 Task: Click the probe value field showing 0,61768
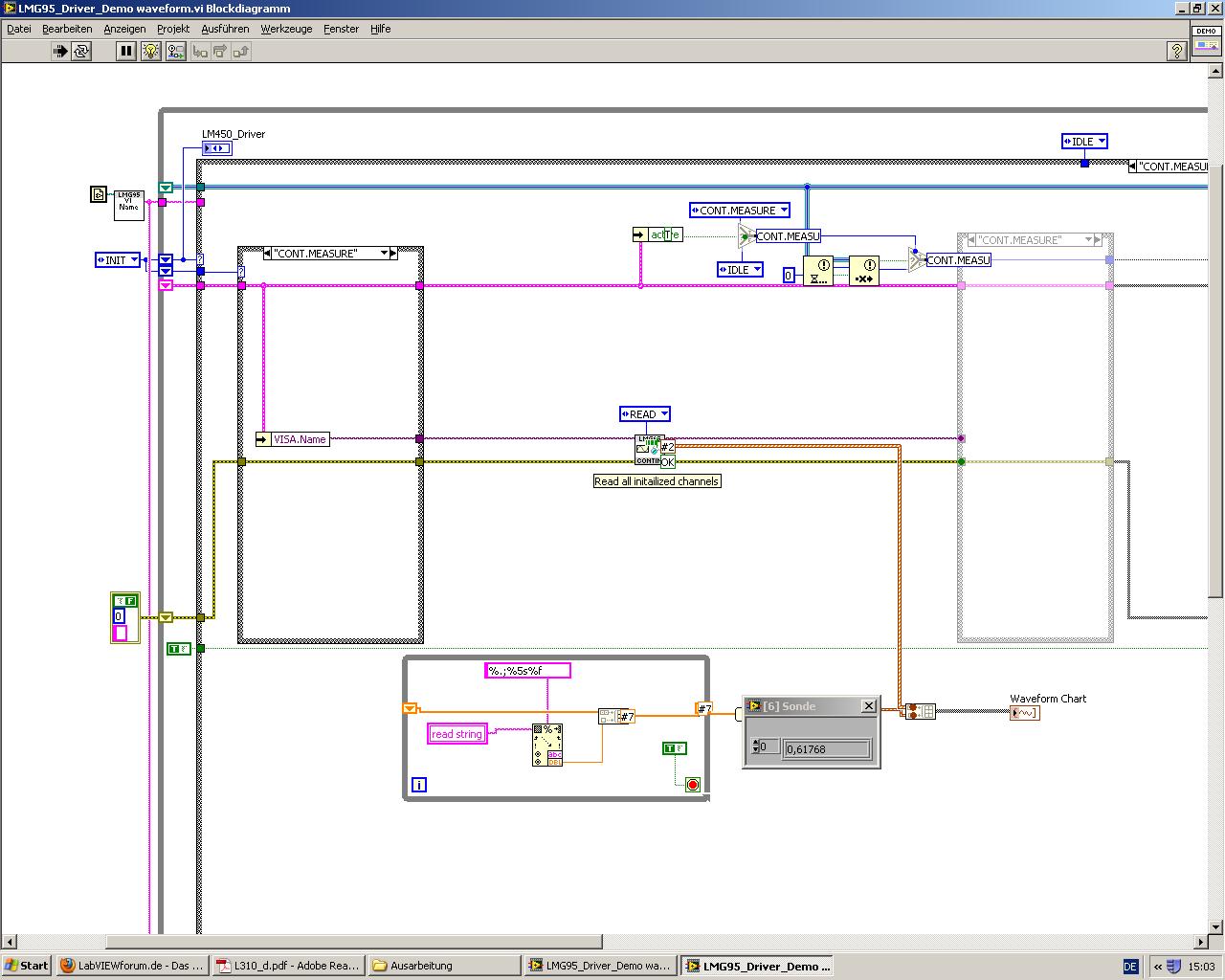tap(826, 749)
